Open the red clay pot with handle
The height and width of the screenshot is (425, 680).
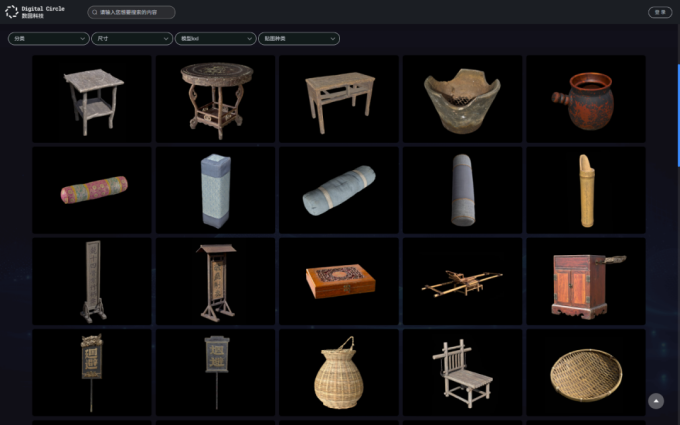(x=586, y=99)
